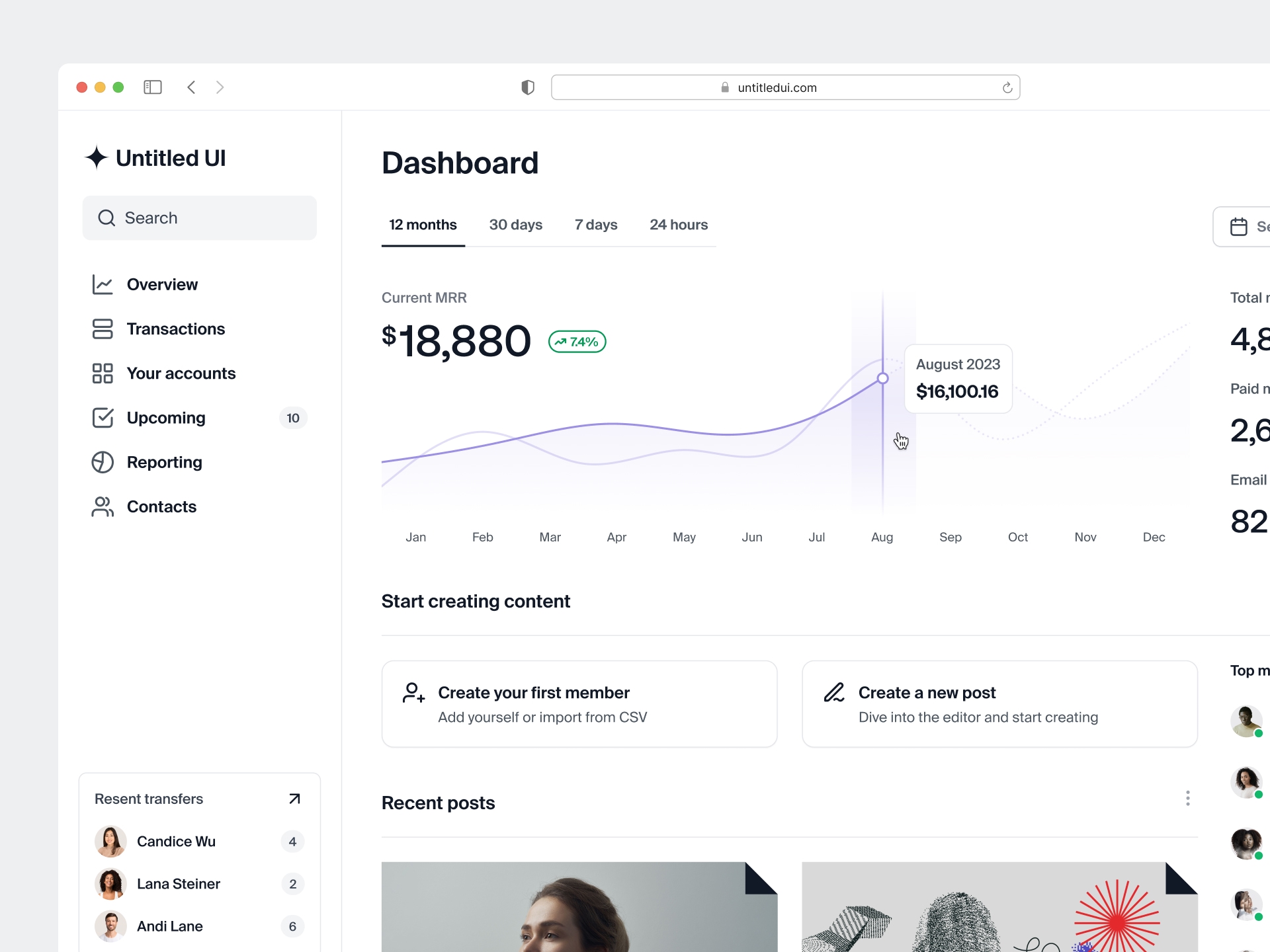
Task: Click the Create a new post icon
Action: click(834, 692)
